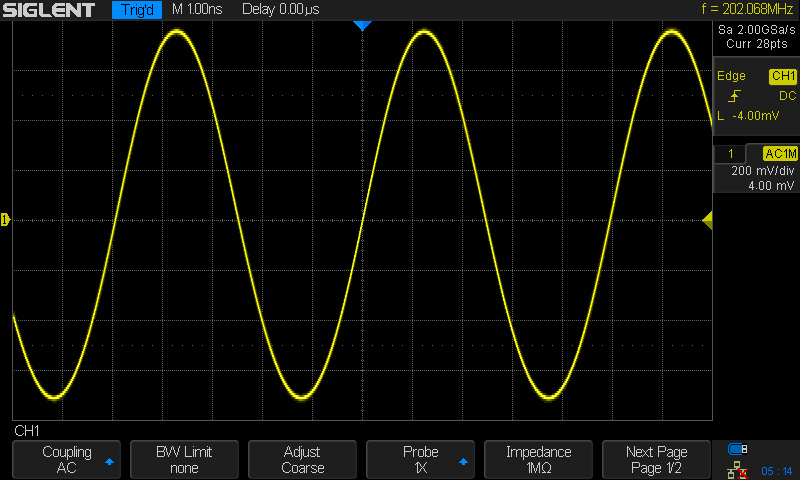Image resolution: width=800 pixels, height=480 pixels.
Task: Go to Next Page 1/2
Action: point(656,460)
